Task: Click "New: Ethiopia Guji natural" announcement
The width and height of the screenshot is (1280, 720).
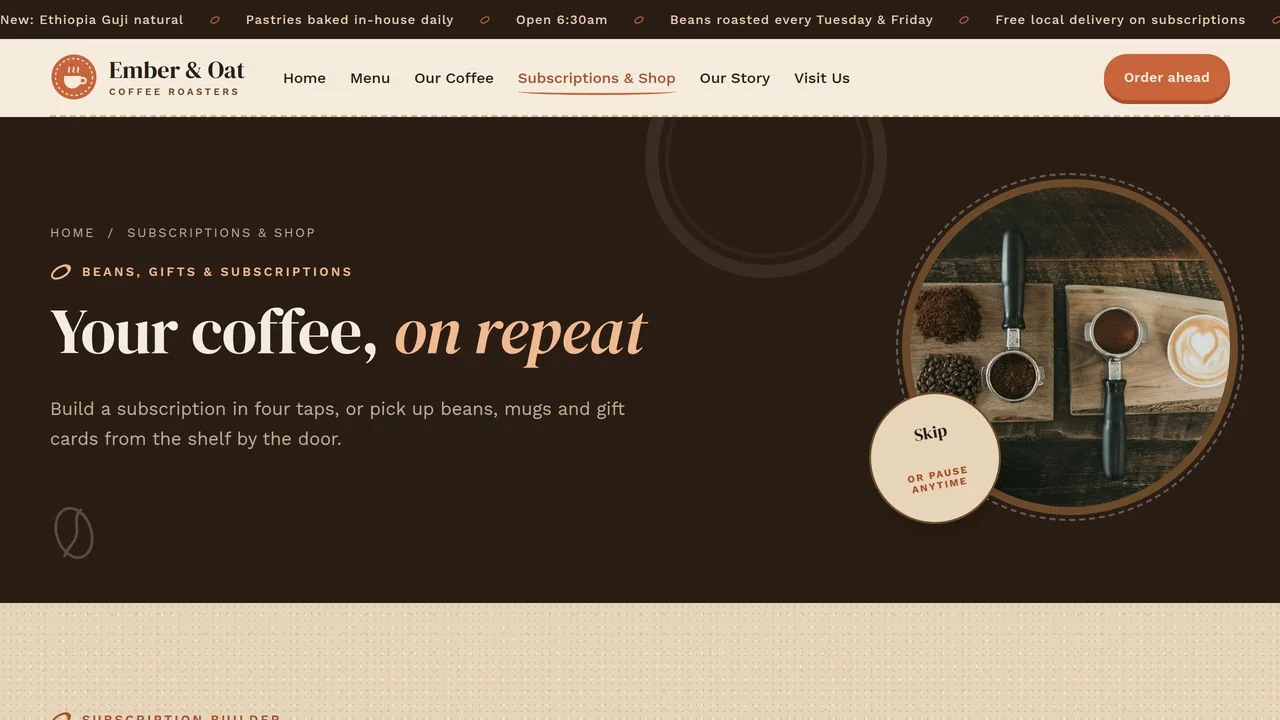Action: pos(92,20)
